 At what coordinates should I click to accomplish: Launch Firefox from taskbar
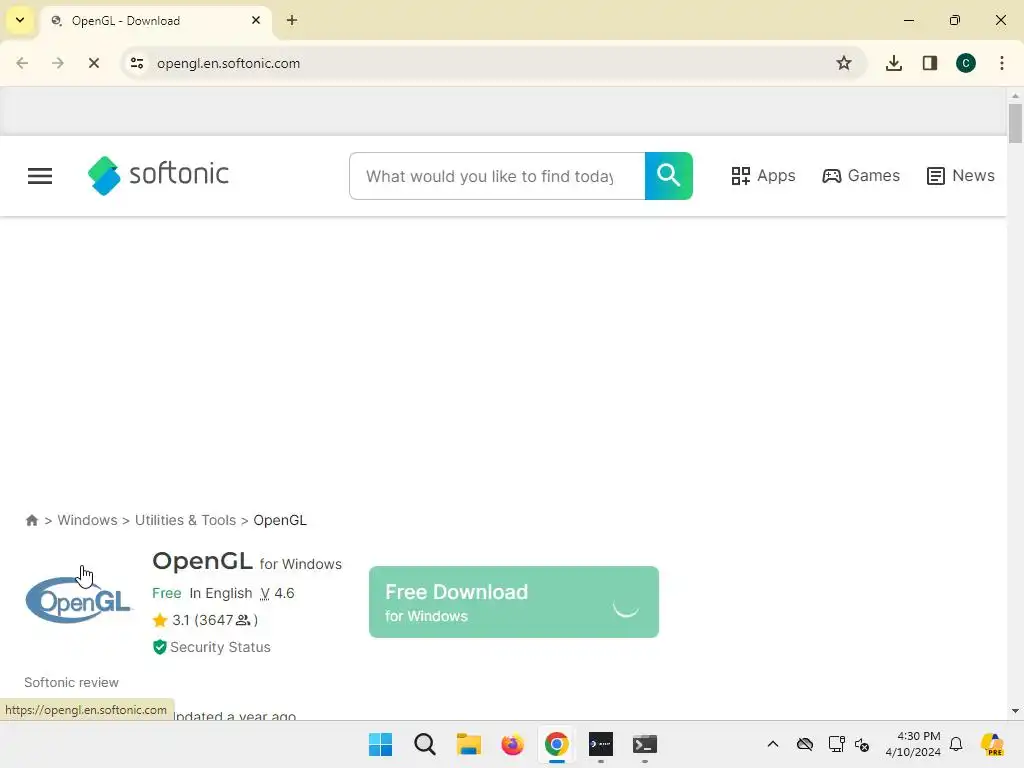point(513,744)
